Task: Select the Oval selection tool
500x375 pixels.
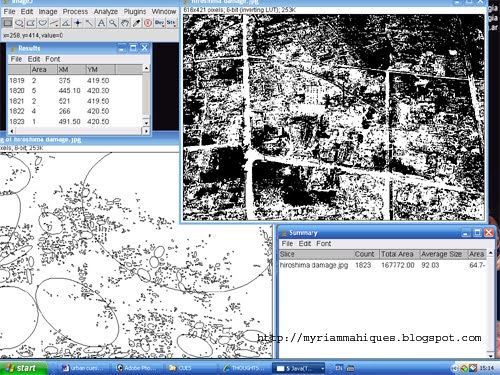Action: coord(19,23)
